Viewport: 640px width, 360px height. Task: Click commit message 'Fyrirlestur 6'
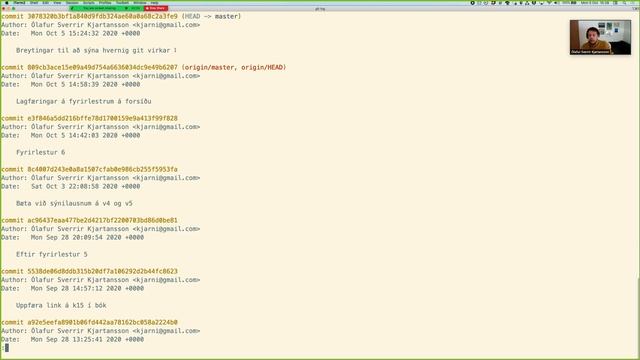tap(40, 152)
